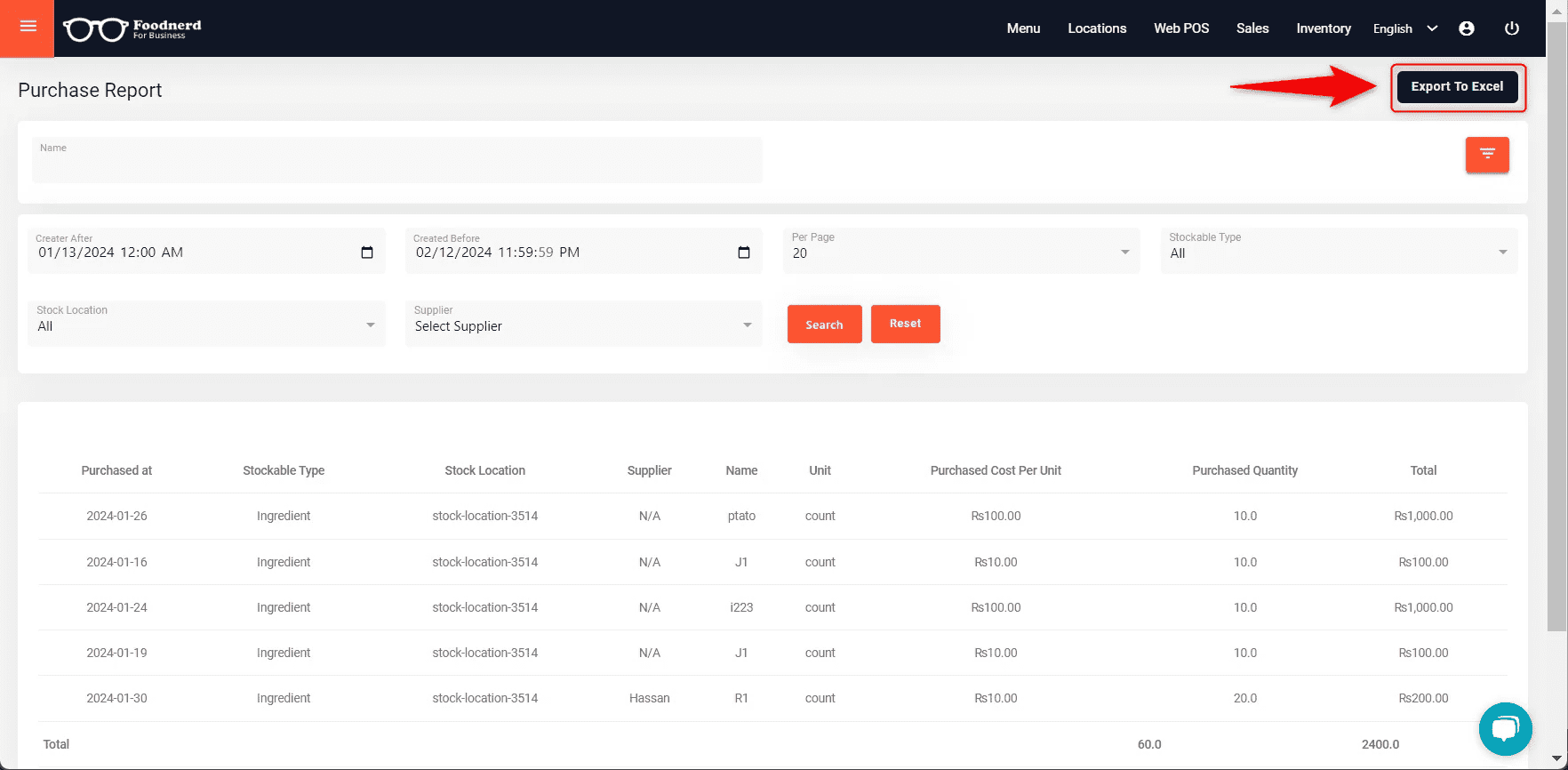This screenshot has height=770, width=1568.
Task: Click the Rs200.00 total cell
Action: tap(1423, 698)
